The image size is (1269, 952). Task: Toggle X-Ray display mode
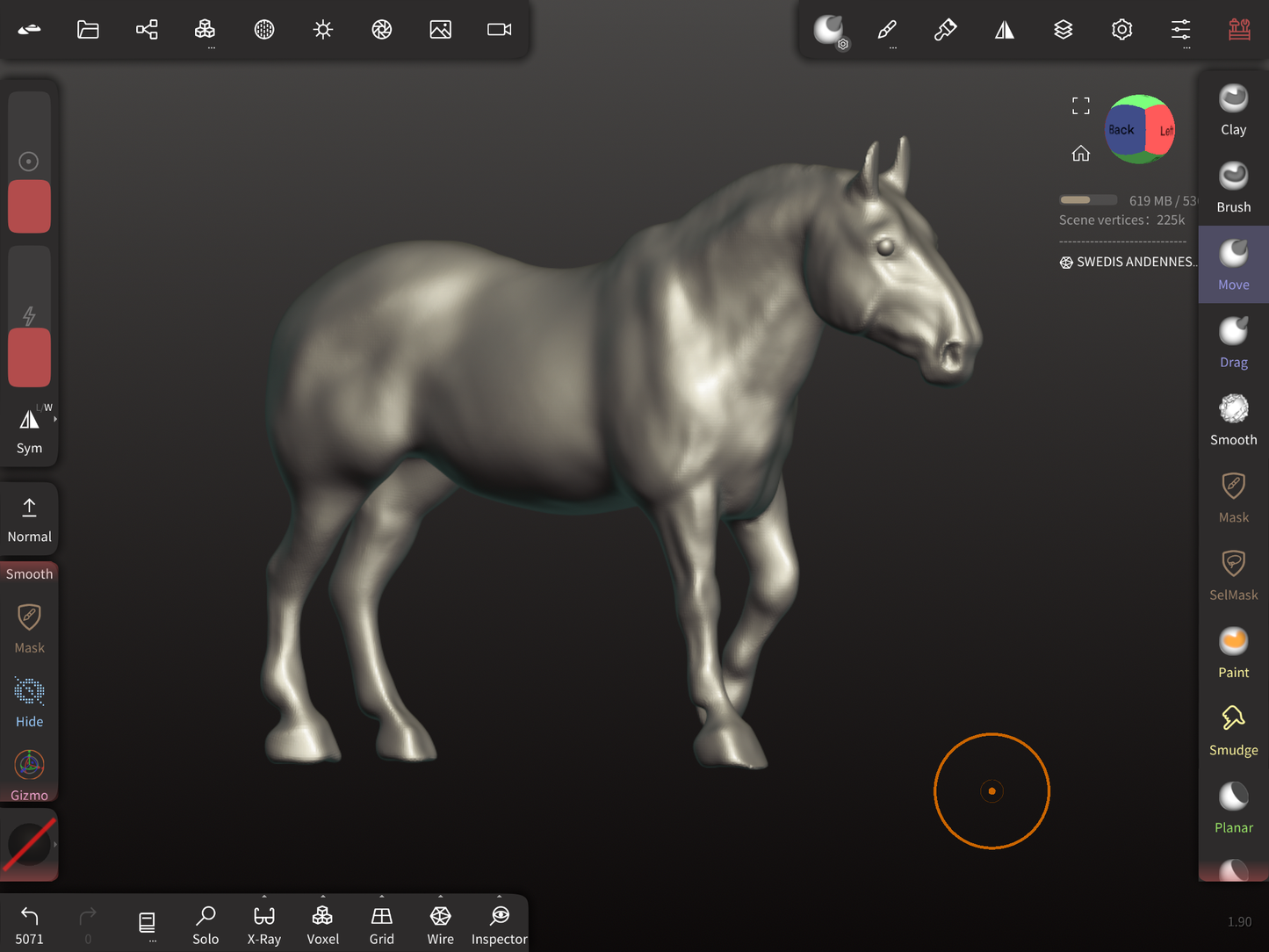(x=263, y=925)
